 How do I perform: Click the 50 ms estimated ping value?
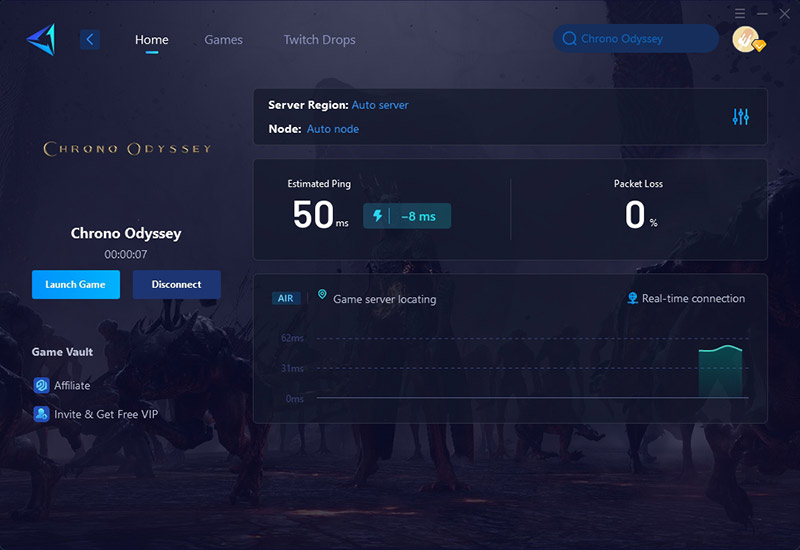tap(320, 215)
